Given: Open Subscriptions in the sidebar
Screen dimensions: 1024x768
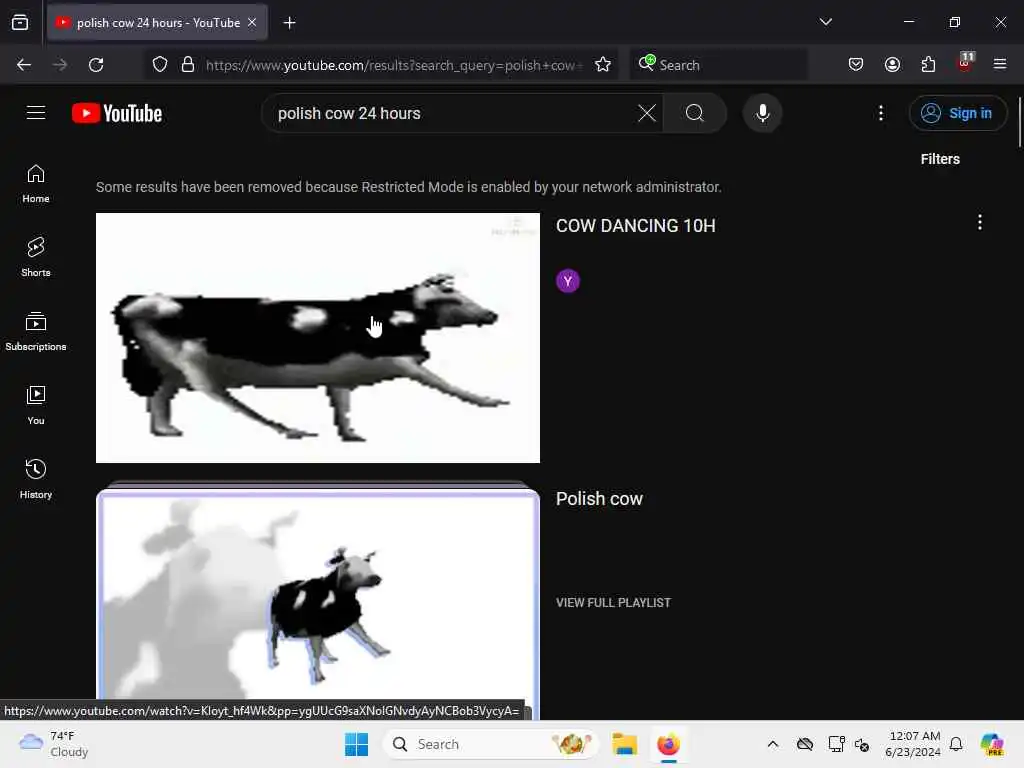Looking at the screenshot, I should (36, 331).
